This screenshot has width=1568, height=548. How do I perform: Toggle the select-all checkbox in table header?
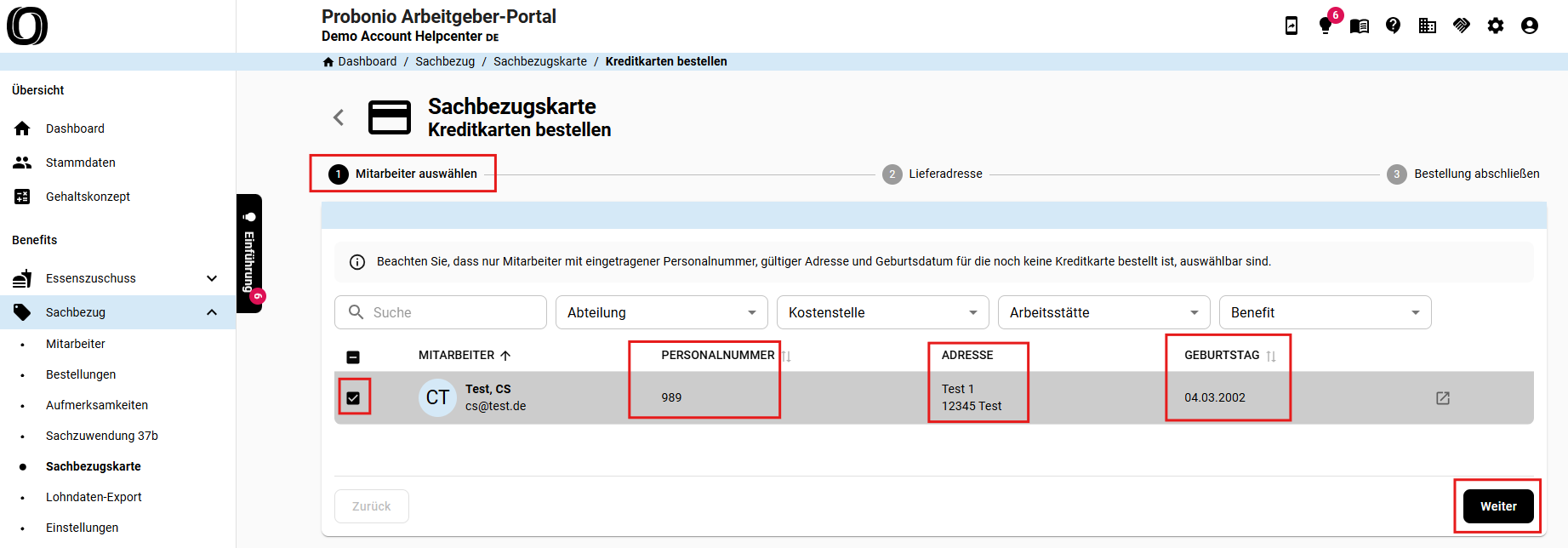[353, 357]
